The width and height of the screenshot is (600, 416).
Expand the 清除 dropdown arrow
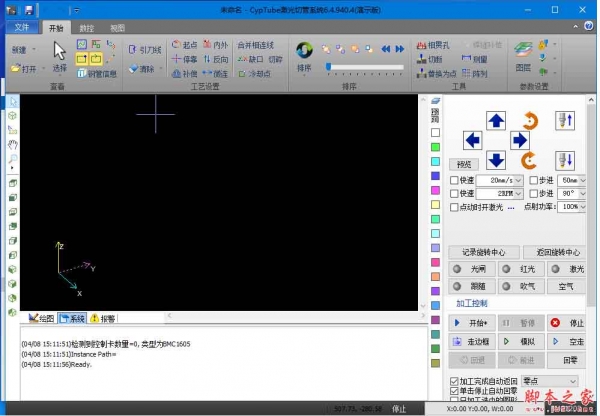tap(160, 69)
